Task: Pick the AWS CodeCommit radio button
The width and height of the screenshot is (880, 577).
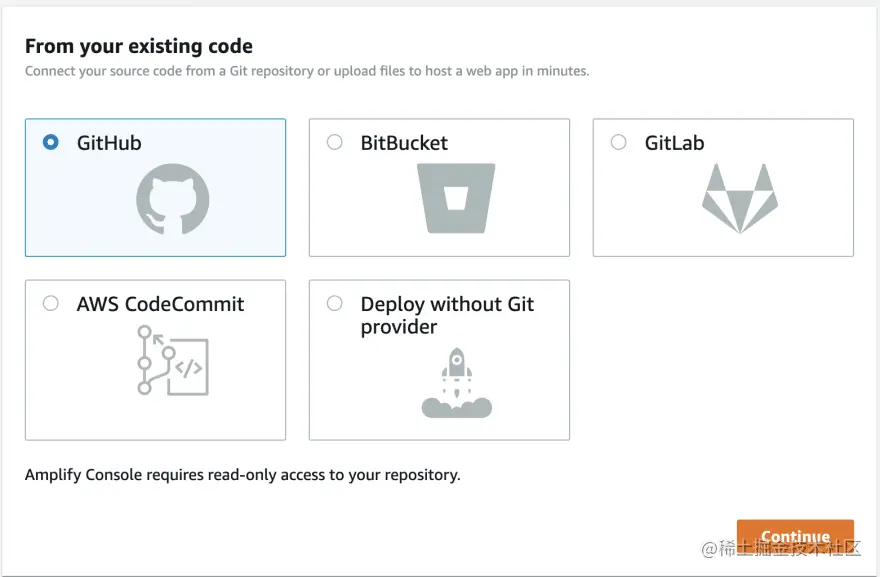Action: pyautogui.click(x=51, y=304)
